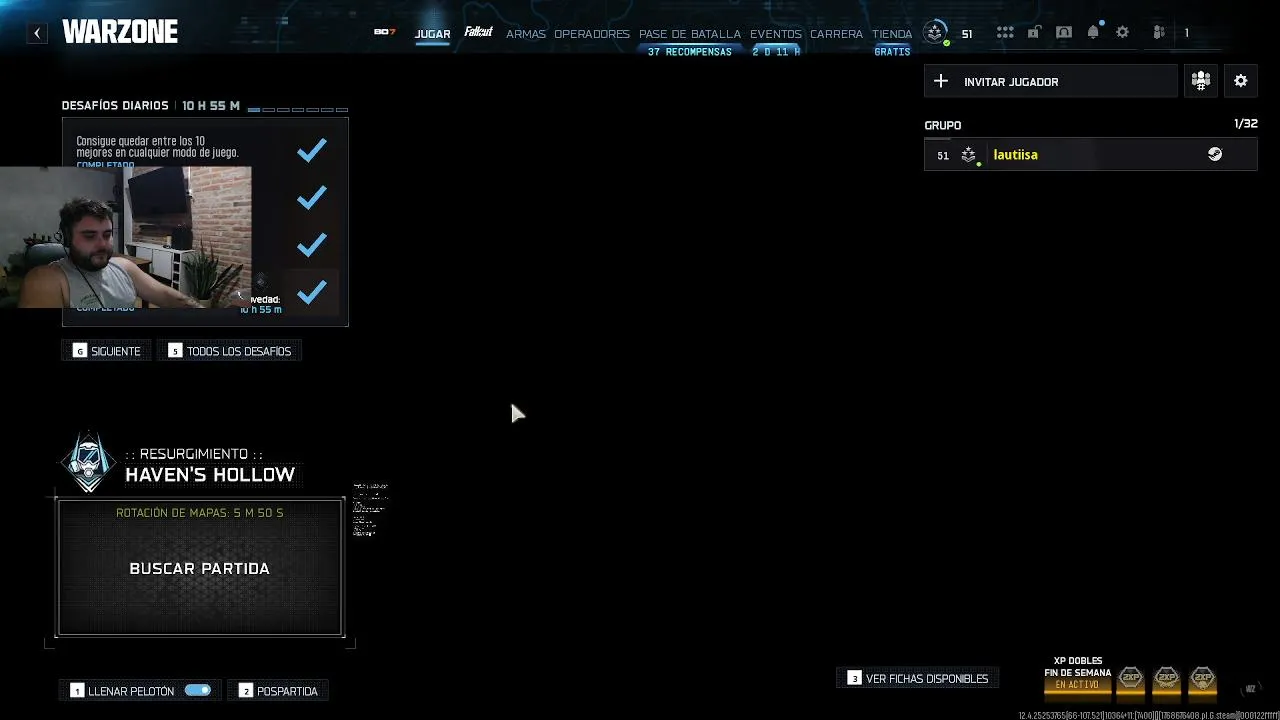Open the nine-dot grid menu icon
The width and height of the screenshot is (1280, 720).
click(1005, 33)
